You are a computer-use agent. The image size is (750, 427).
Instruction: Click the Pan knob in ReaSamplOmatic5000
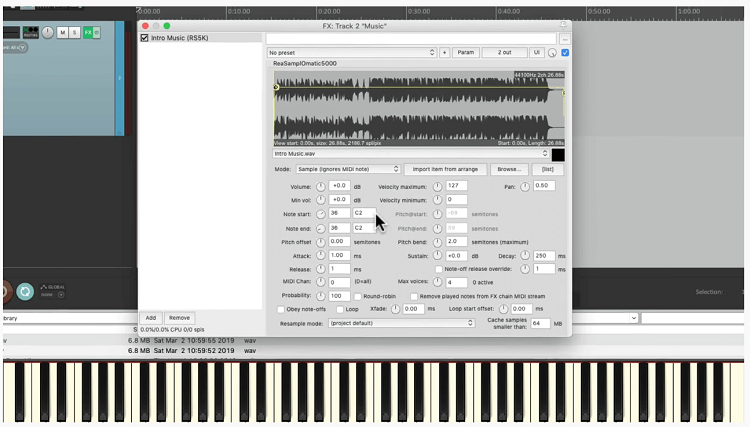tap(525, 186)
